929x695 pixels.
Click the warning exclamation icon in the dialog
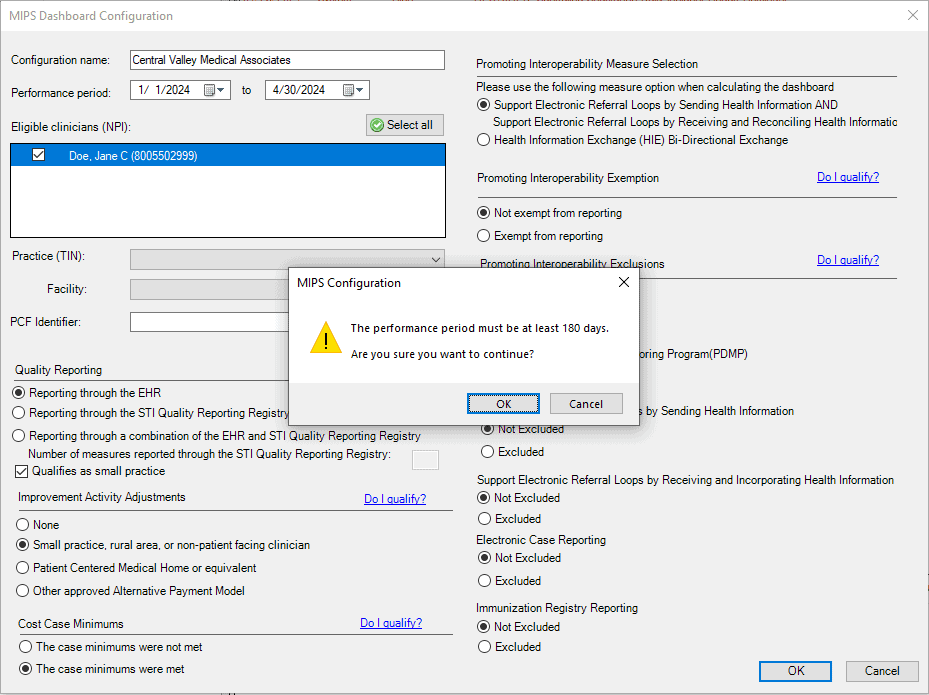click(325, 338)
